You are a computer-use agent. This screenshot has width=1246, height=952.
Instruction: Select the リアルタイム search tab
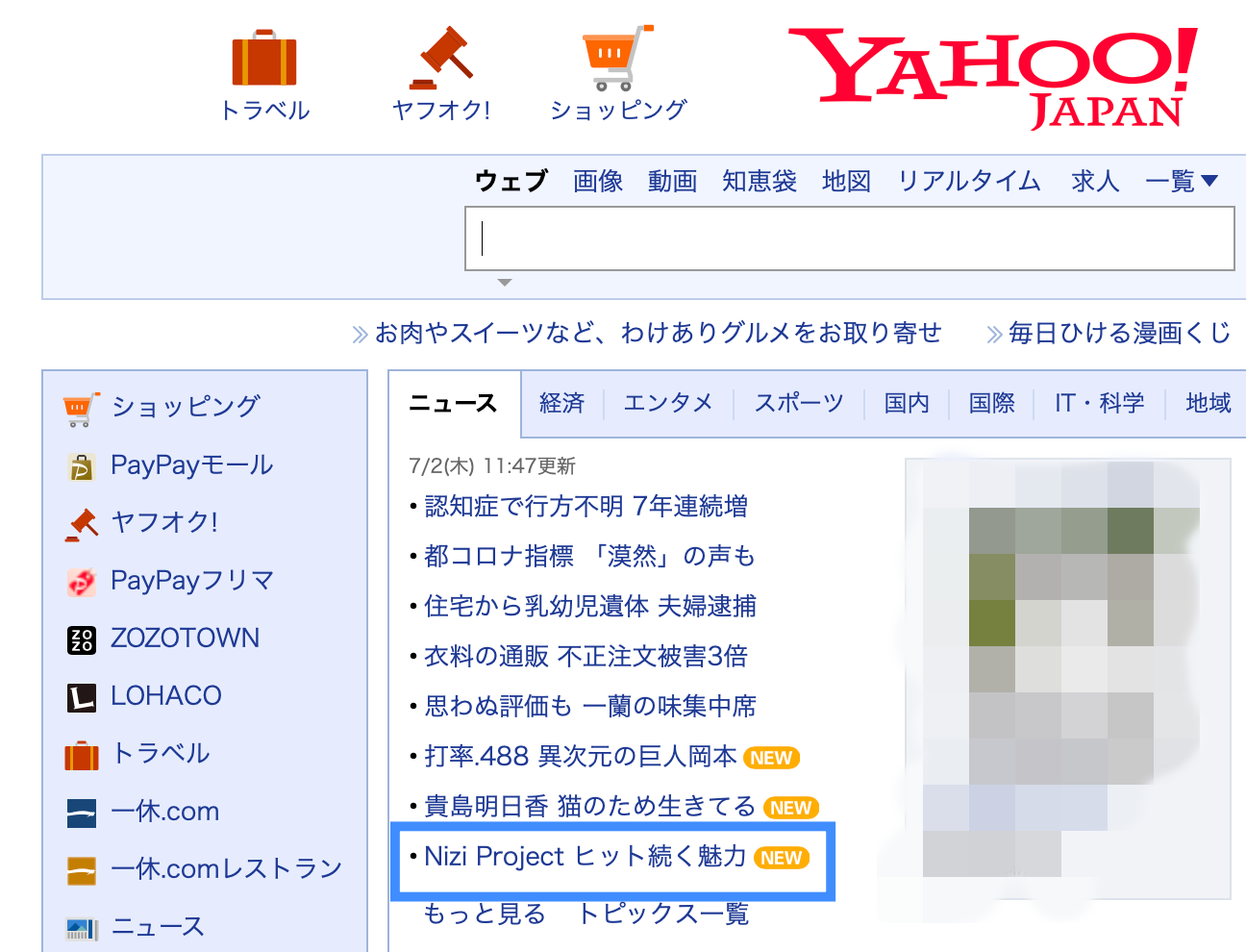tap(969, 181)
